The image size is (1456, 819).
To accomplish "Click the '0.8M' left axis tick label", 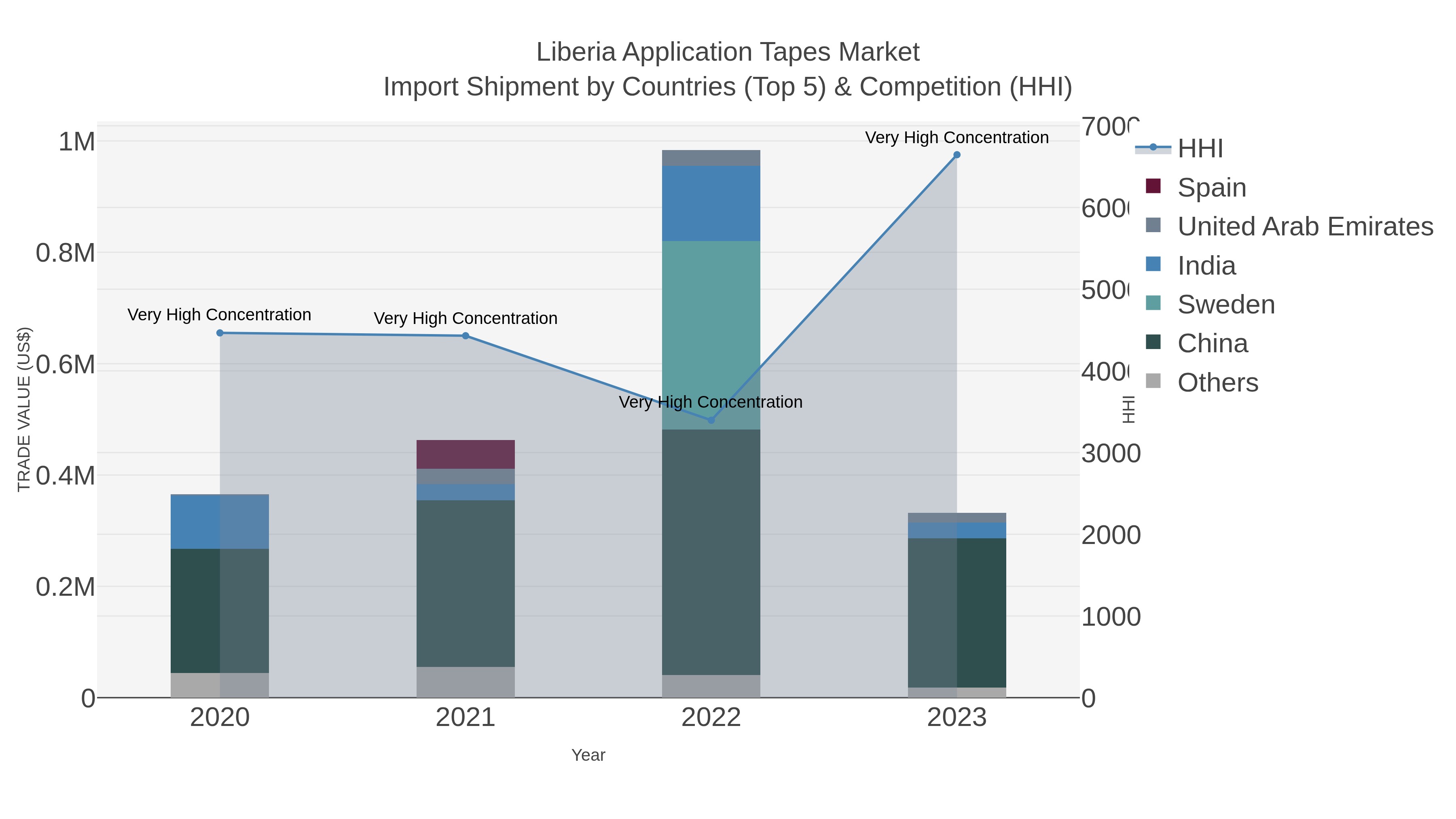I will pos(66,253).
